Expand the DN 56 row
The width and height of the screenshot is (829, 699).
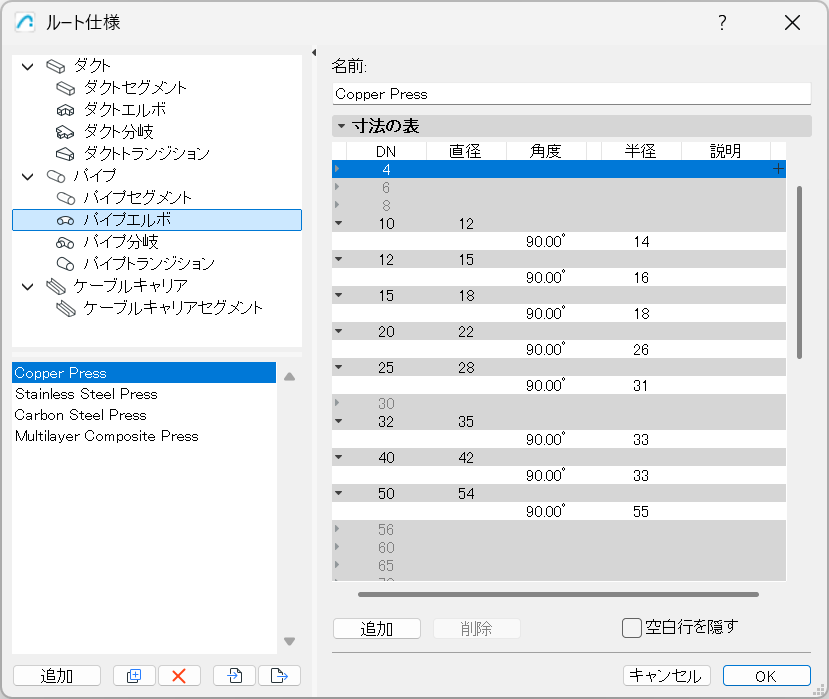click(x=337, y=528)
